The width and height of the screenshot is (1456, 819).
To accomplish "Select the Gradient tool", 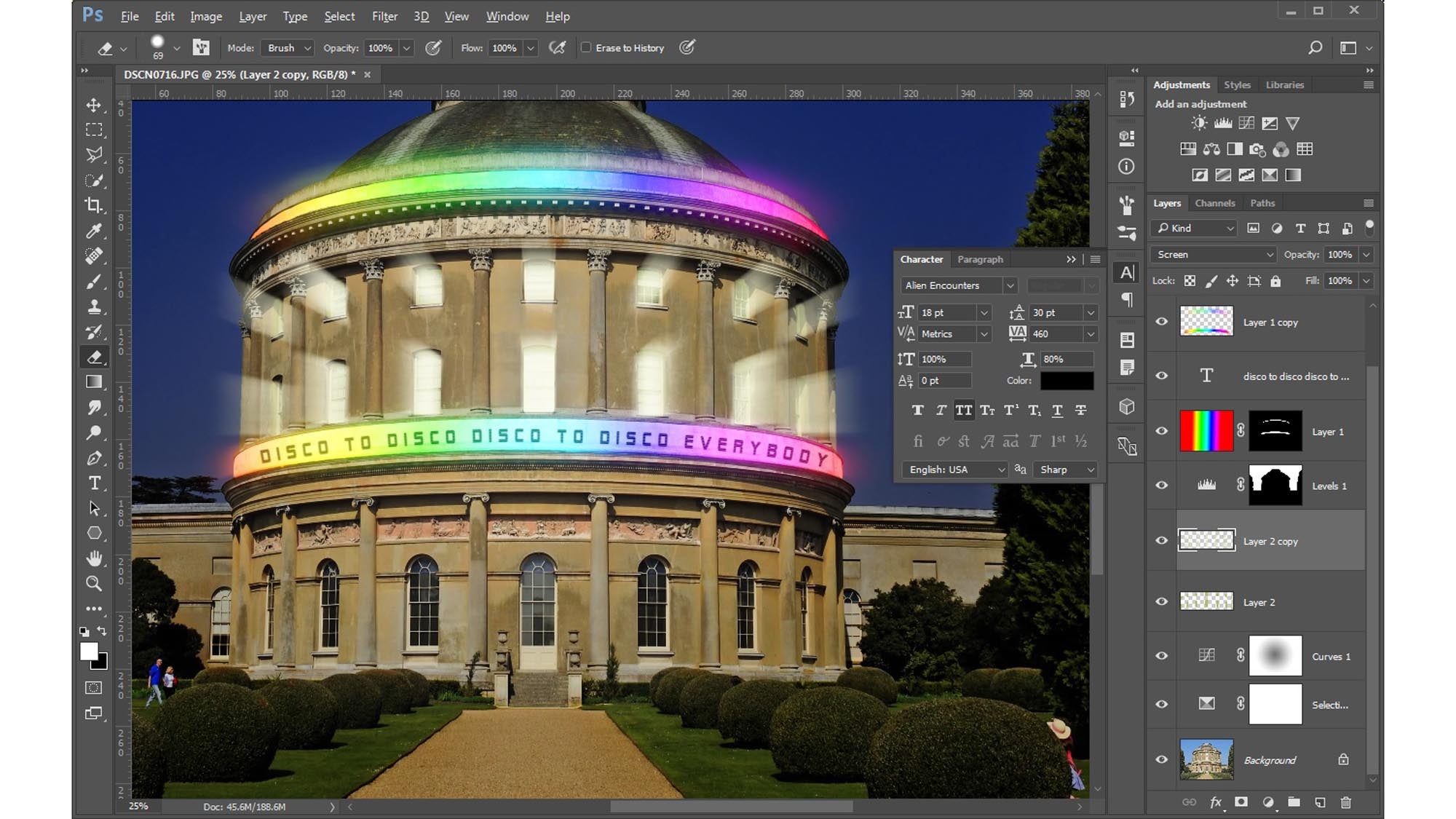I will pos(94,382).
